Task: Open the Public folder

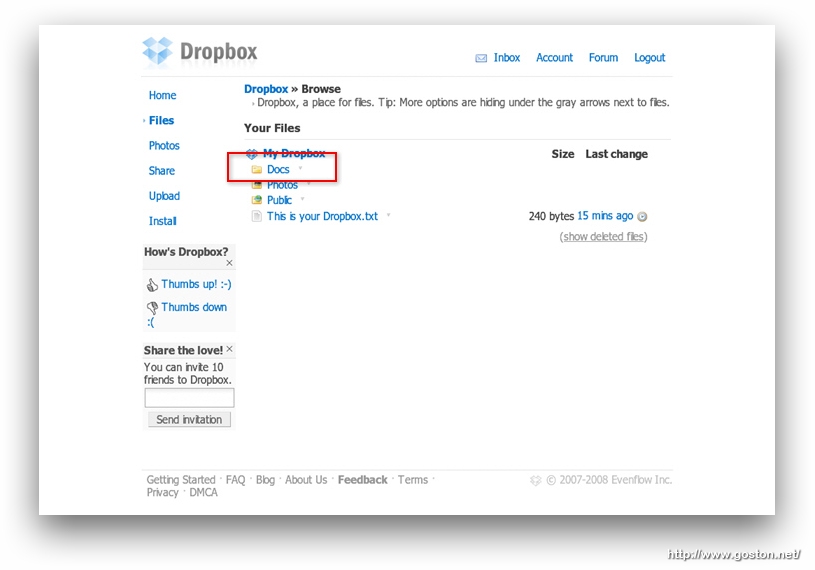Action: coord(280,200)
